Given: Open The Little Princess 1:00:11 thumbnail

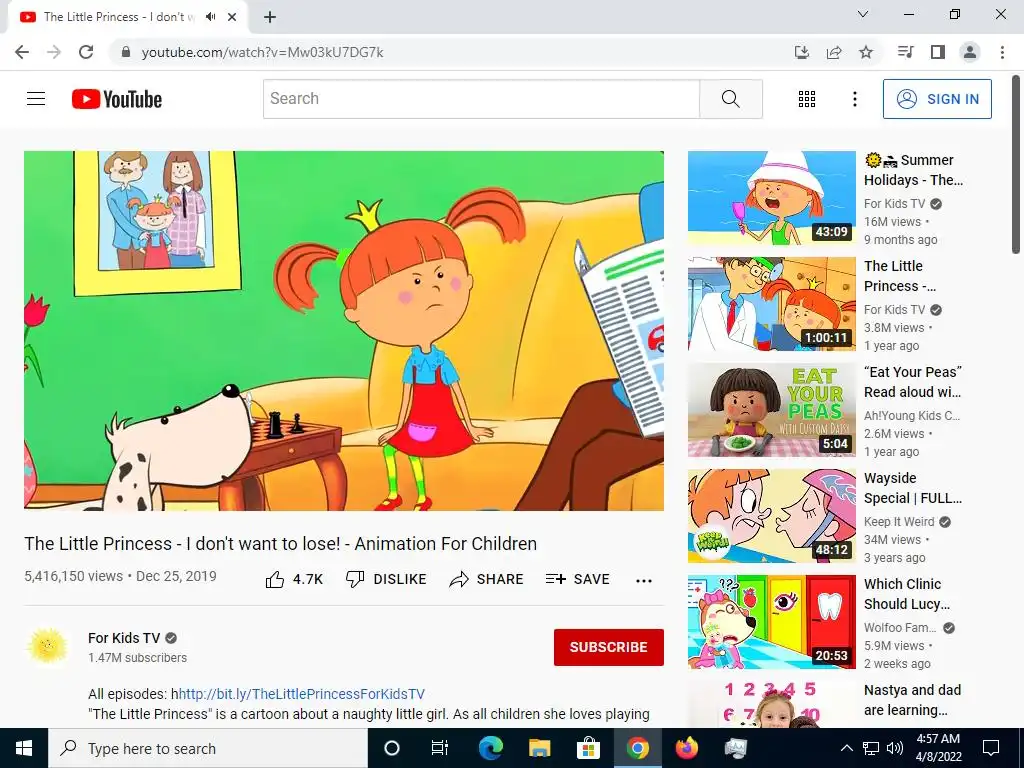Looking at the screenshot, I should (x=771, y=304).
